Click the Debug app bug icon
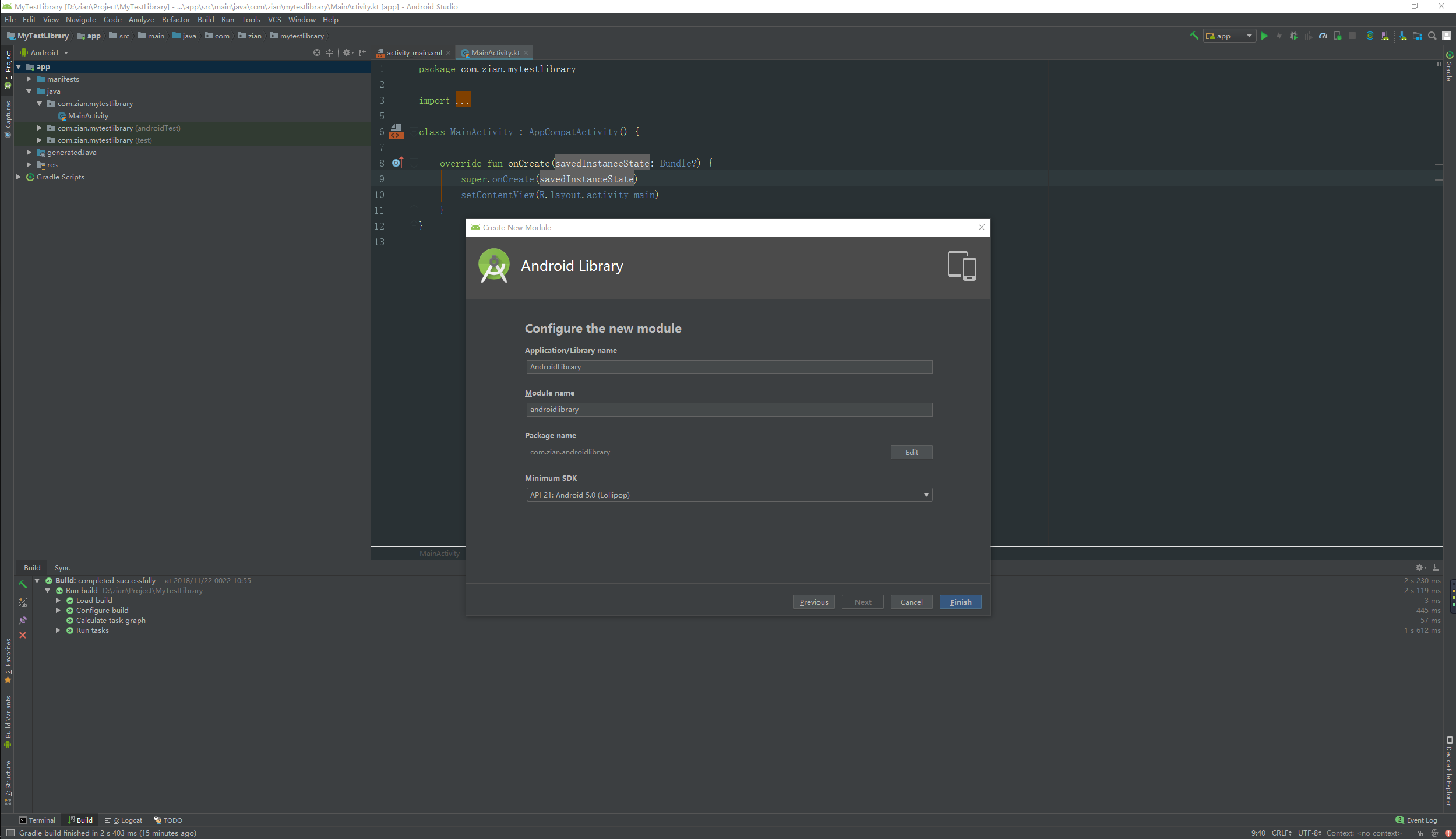 (1293, 36)
